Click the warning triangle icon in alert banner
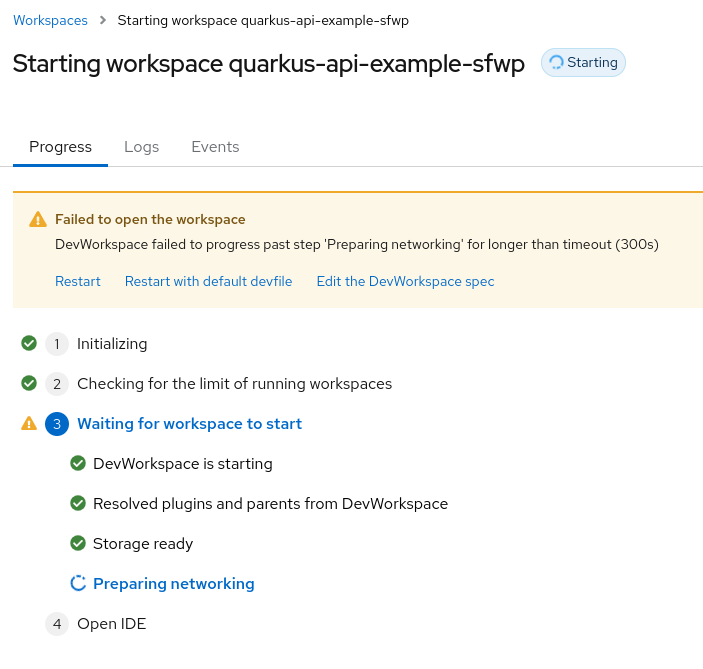Screen dimensions: 703x669 [38, 220]
